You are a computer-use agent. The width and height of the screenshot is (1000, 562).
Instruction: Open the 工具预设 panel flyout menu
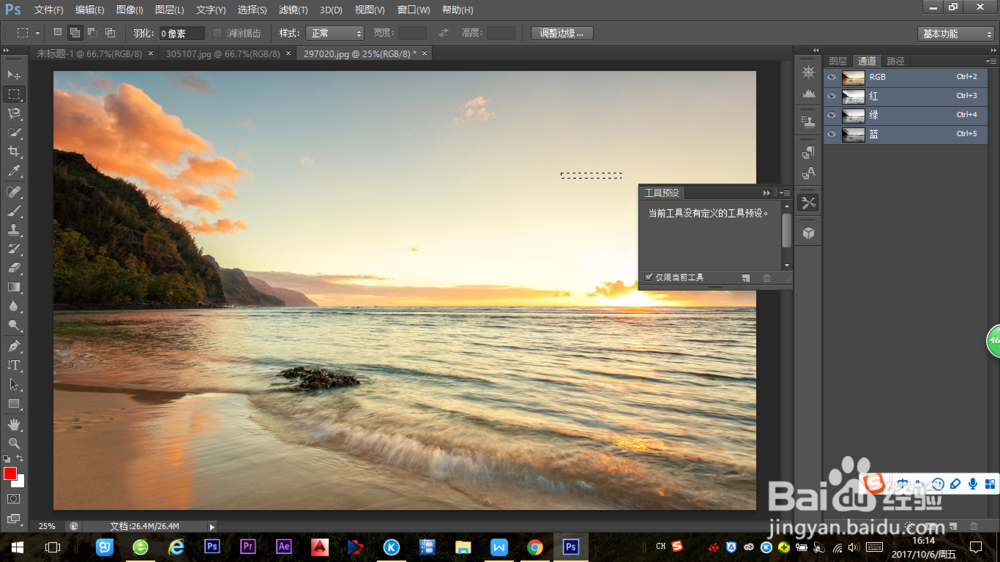point(784,193)
